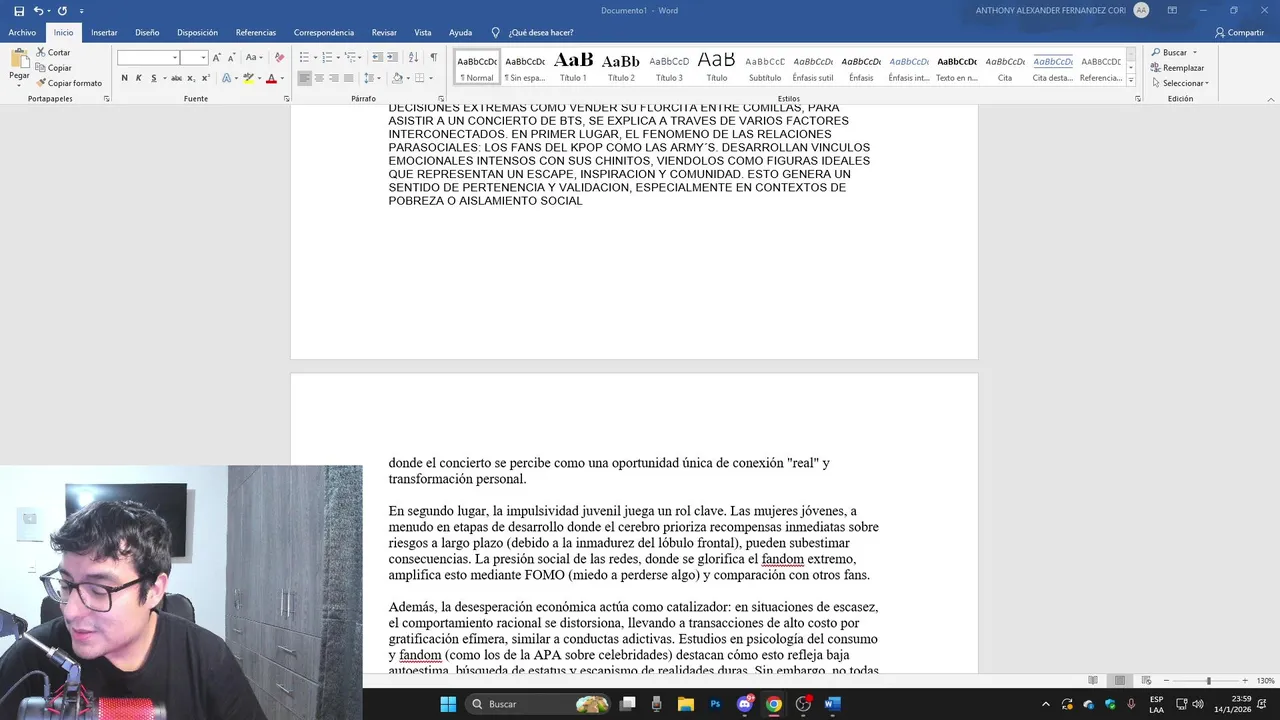This screenshot has width=1280, height=720.
Task: Apply bulleted list icon
Action: click(304, 57)
